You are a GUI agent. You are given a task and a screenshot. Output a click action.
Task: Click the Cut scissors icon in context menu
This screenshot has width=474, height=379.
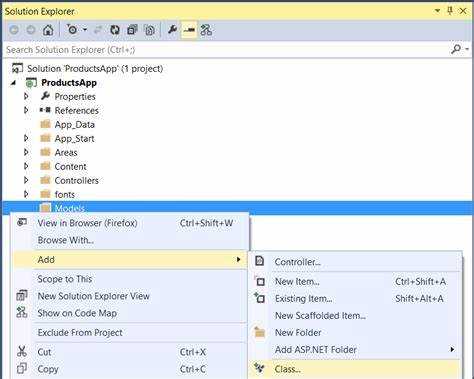coord(22,352)
